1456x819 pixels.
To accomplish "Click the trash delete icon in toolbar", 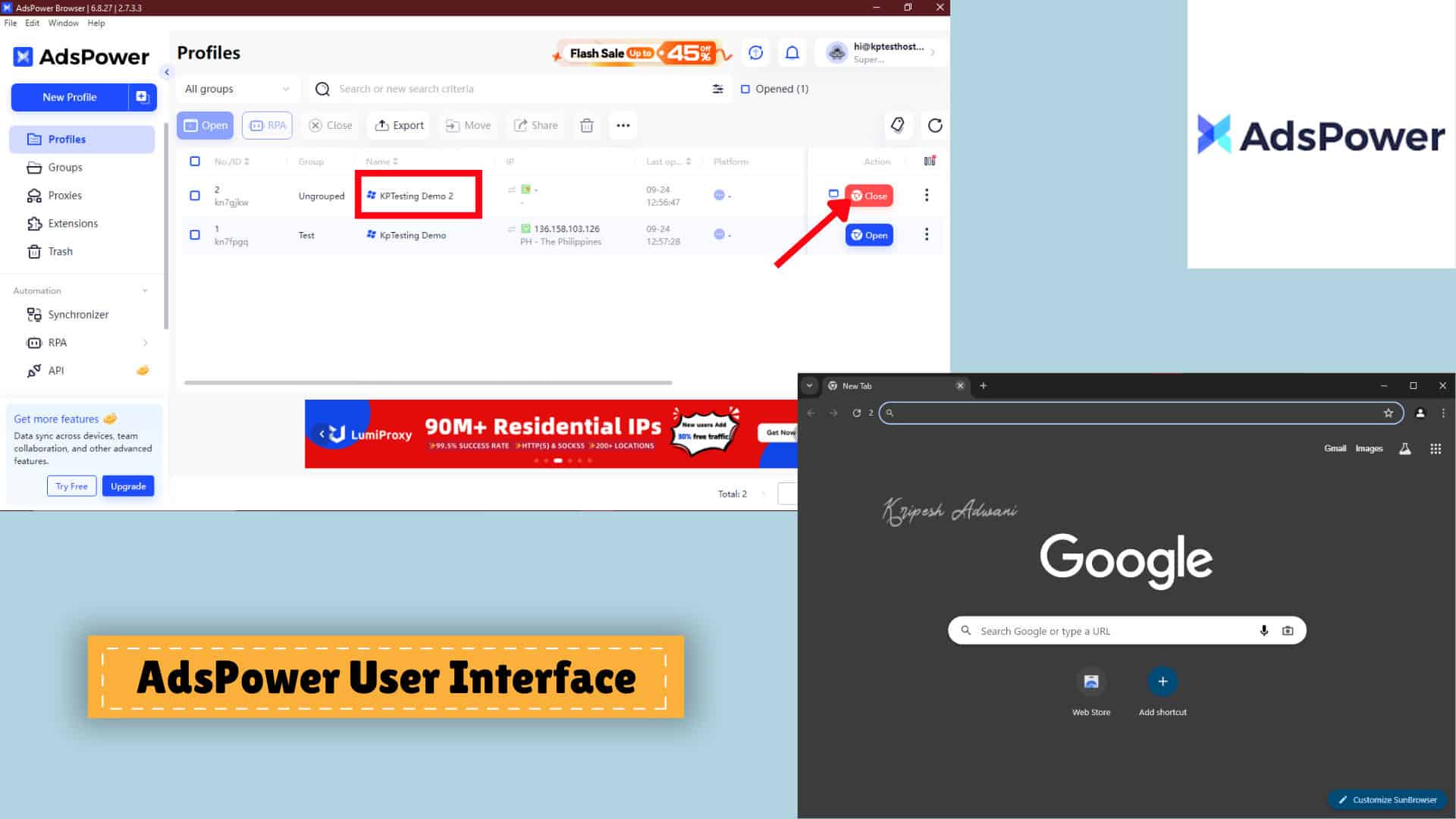I will pos(586,126).
